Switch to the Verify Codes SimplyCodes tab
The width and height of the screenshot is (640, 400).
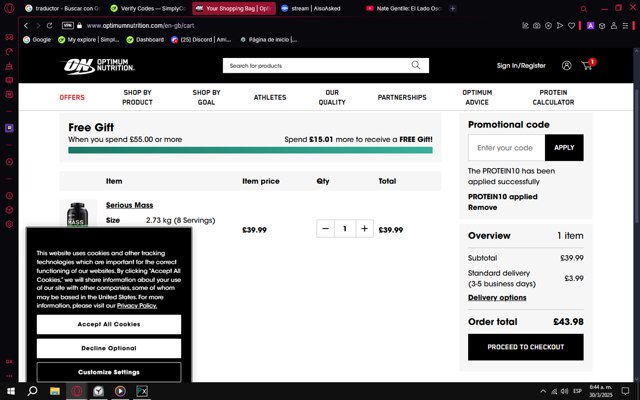click(x=149, y=8)
